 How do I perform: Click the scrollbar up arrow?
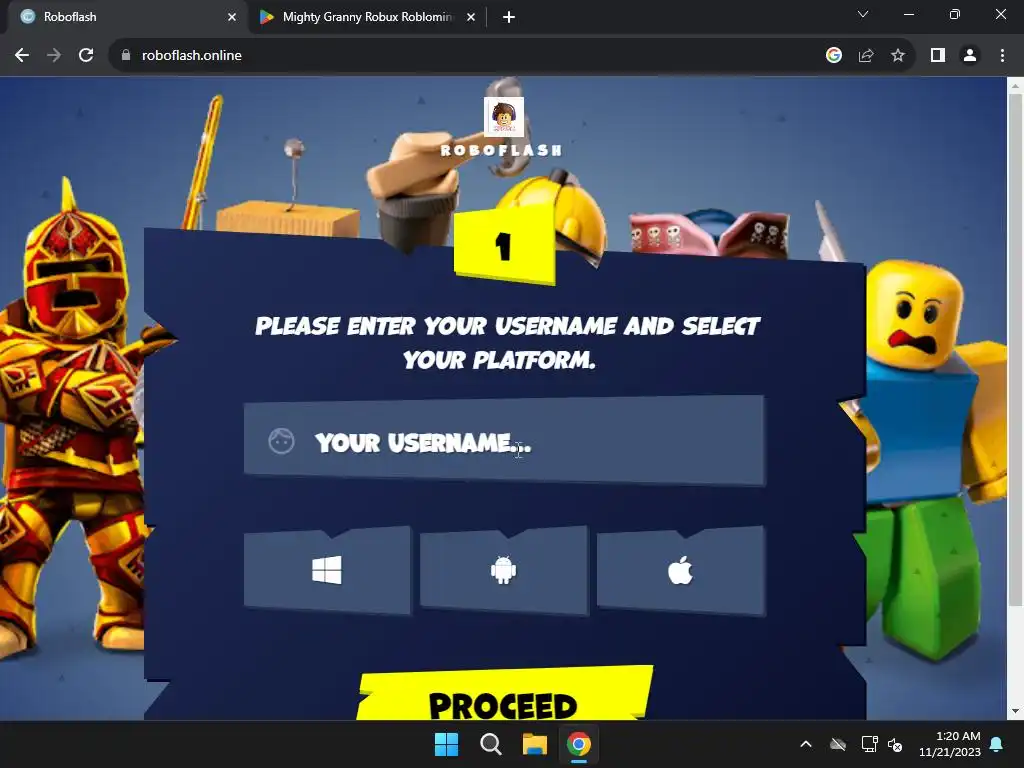tap(1015, 85)
